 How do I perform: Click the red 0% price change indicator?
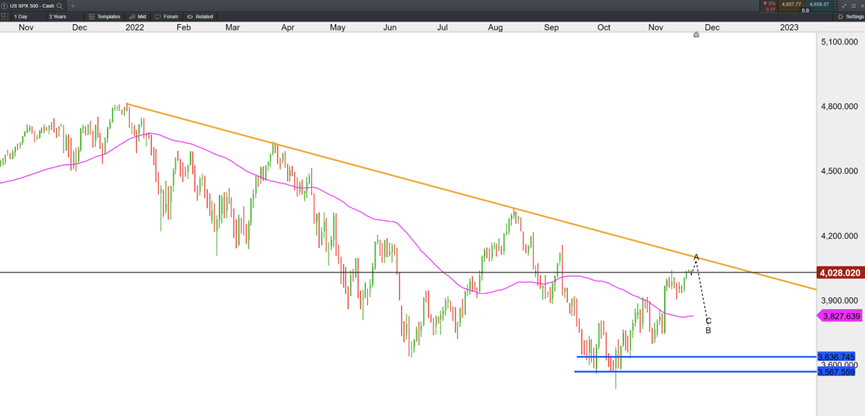tap(769, 3)
